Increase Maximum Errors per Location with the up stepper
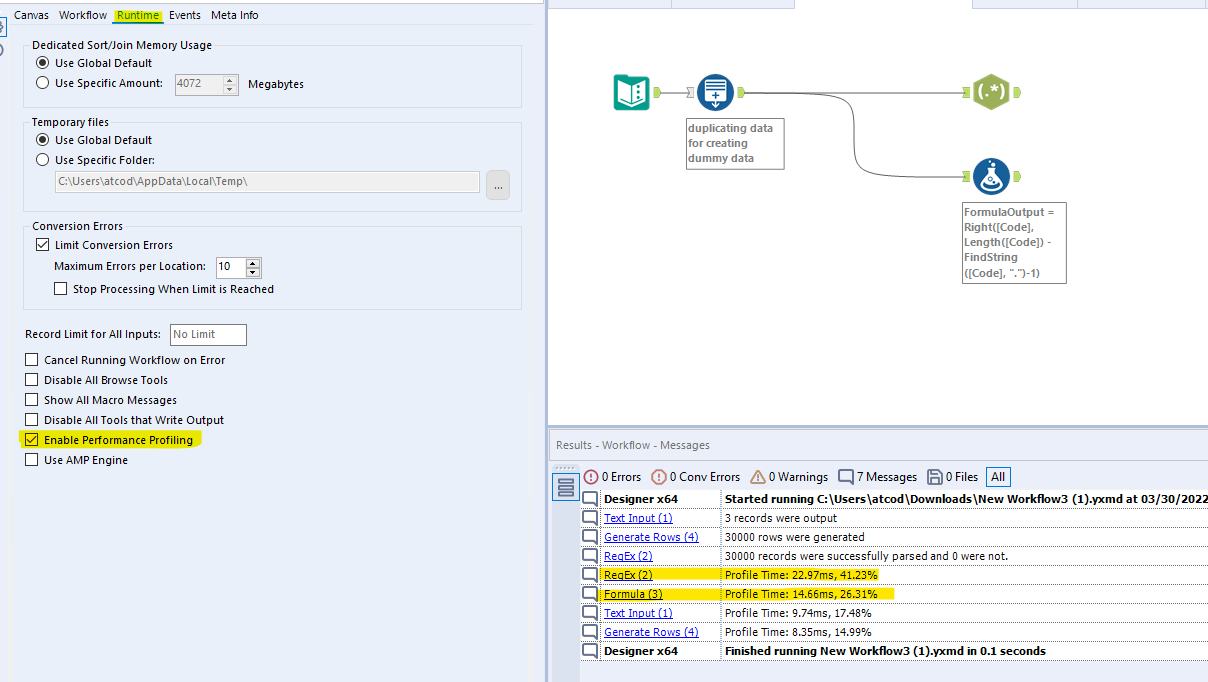This screenshot has width=1208, height=682. (x=253, y=263)
